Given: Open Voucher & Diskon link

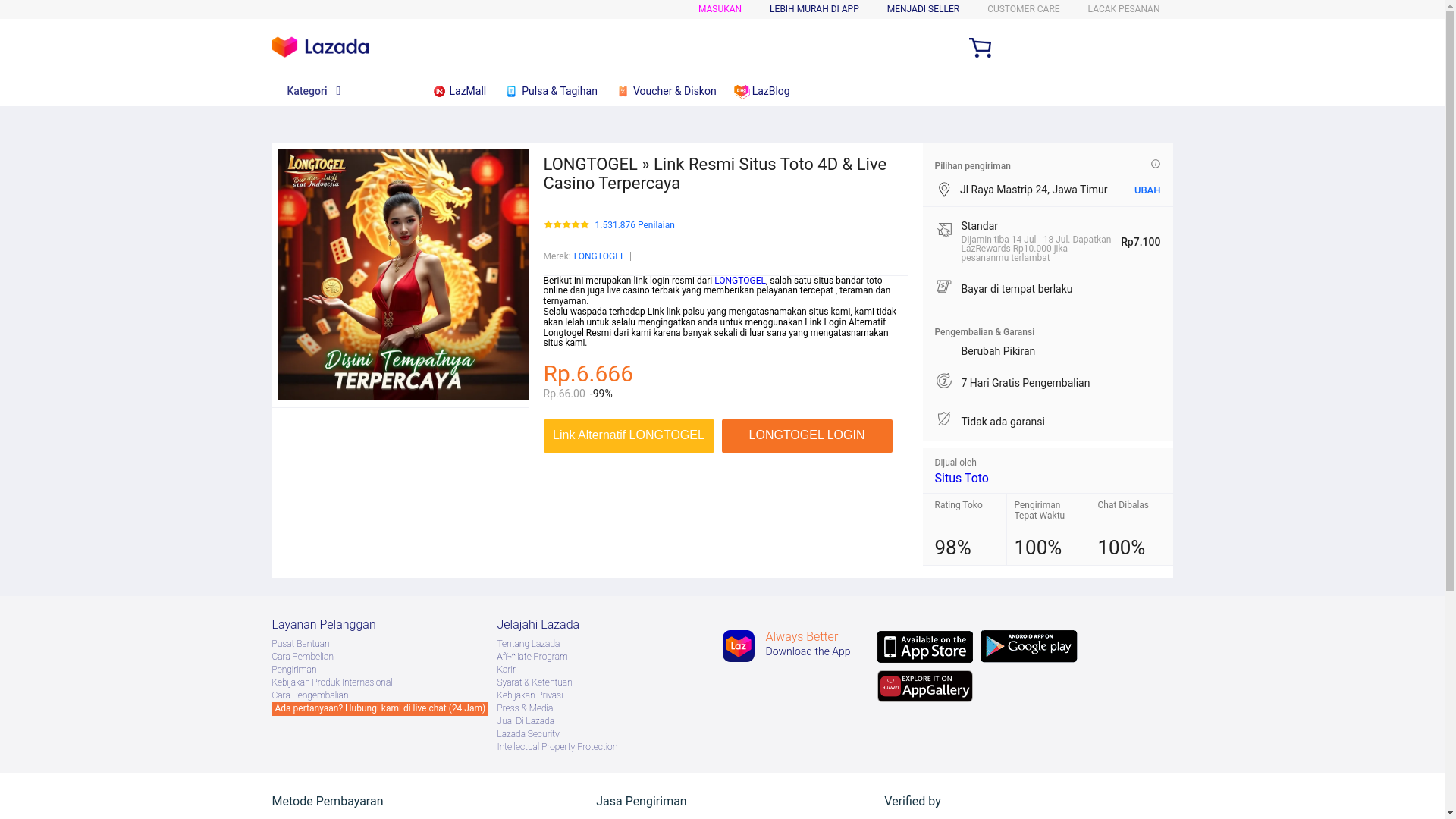Looking at the screenshot, I should pyautogui.click(x=674, y=91).
